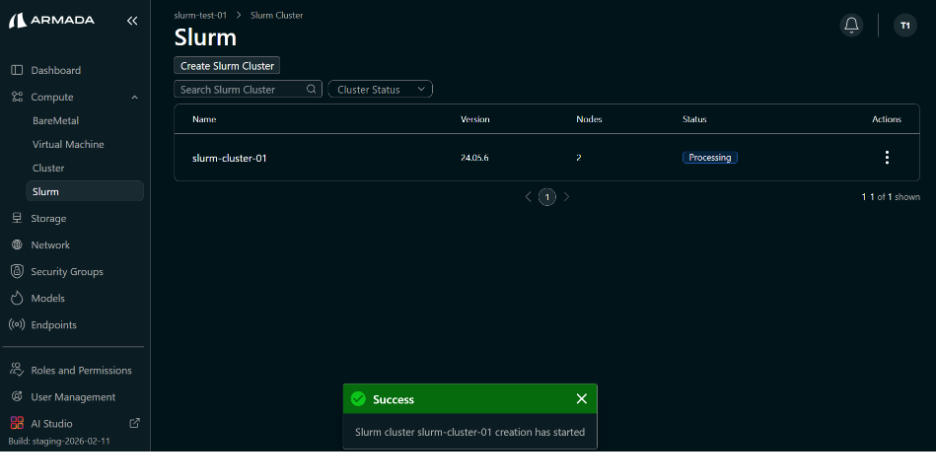Click the creation has started message
Viewport: 936px width, 453px height.
point(470,432)
